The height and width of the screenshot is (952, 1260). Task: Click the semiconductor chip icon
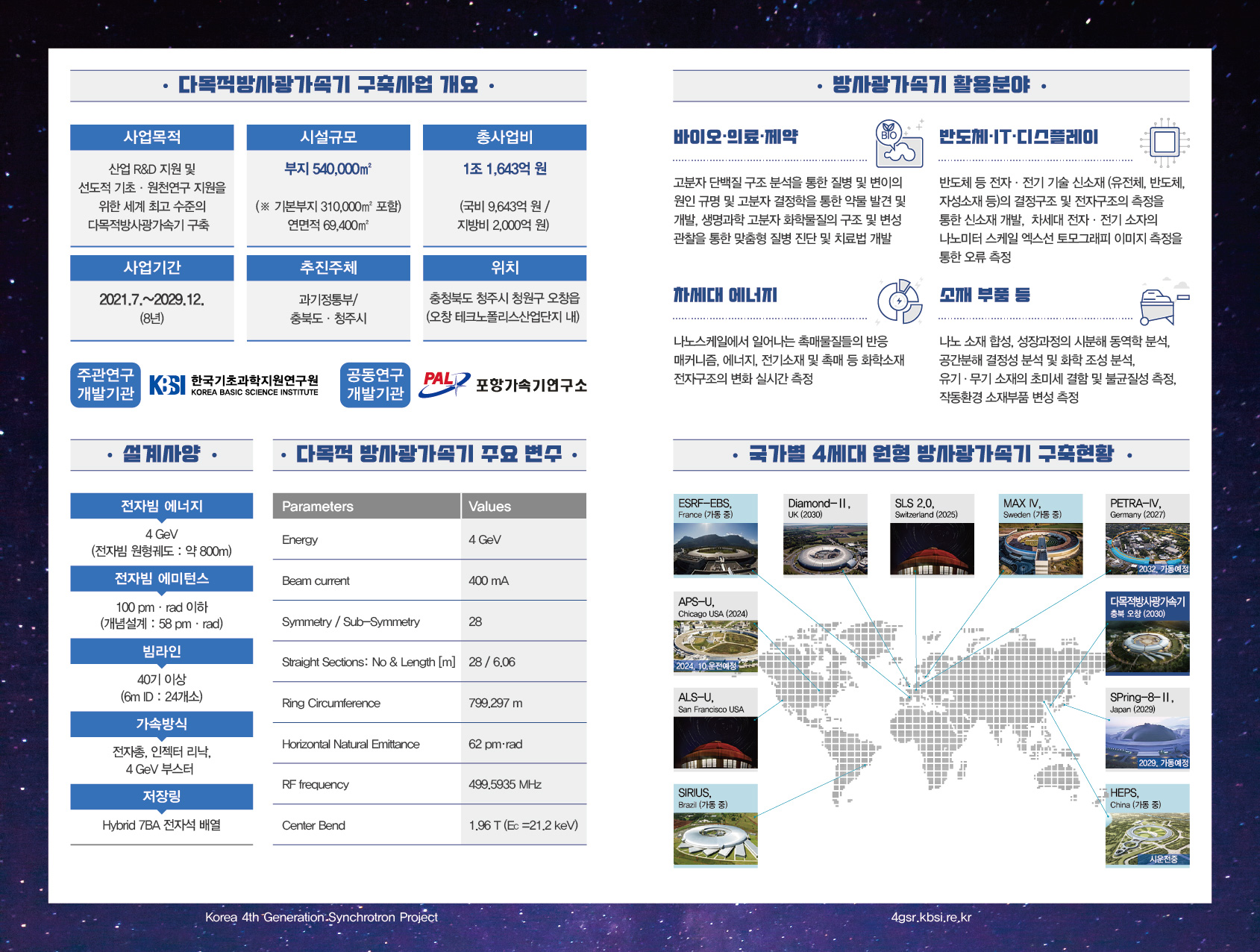coord(1164,142)
